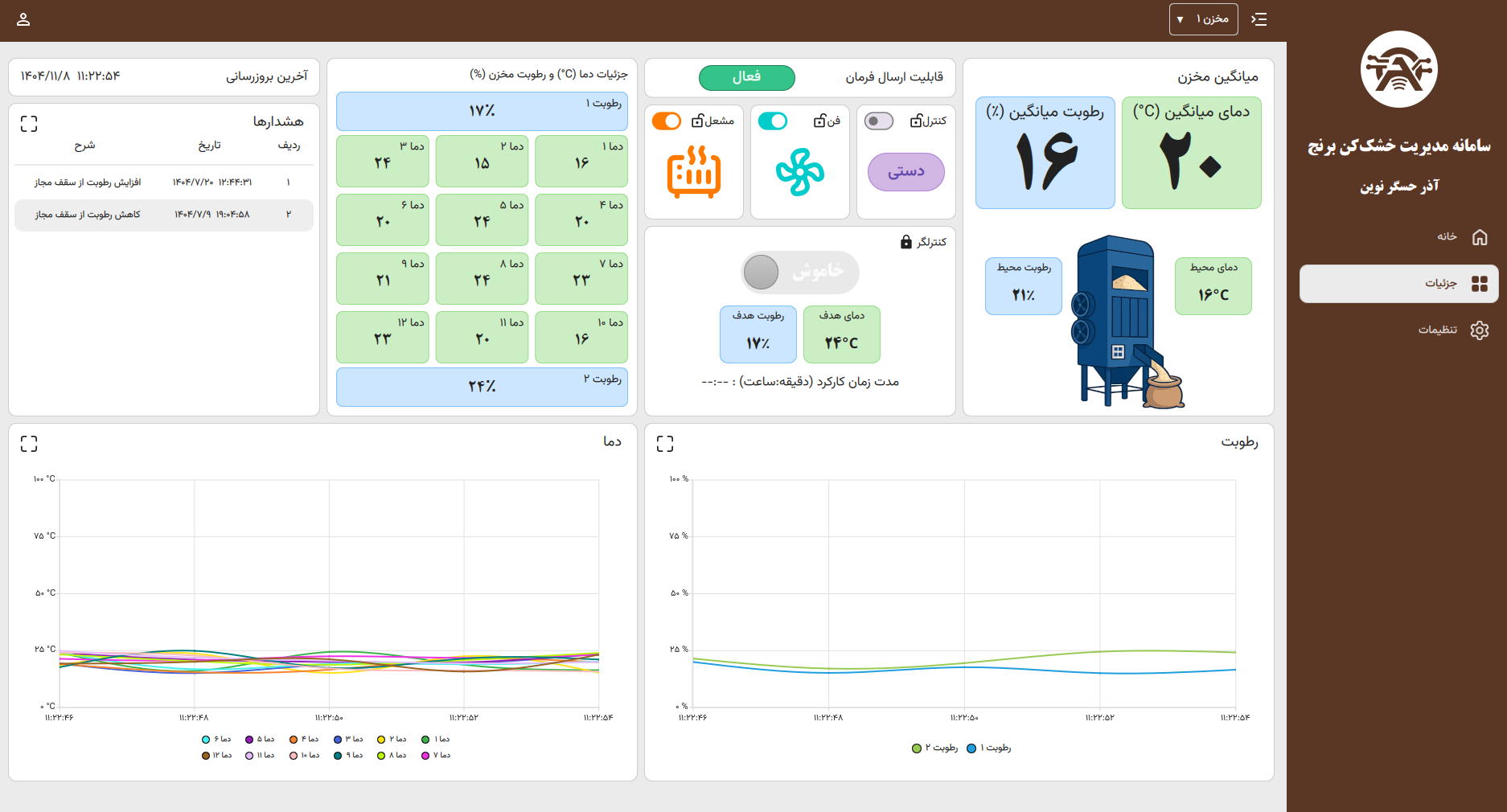The image size is (1507, 812).
Task: Toggle دما ۴ series in temperature legend
Action: click(304, 739)
